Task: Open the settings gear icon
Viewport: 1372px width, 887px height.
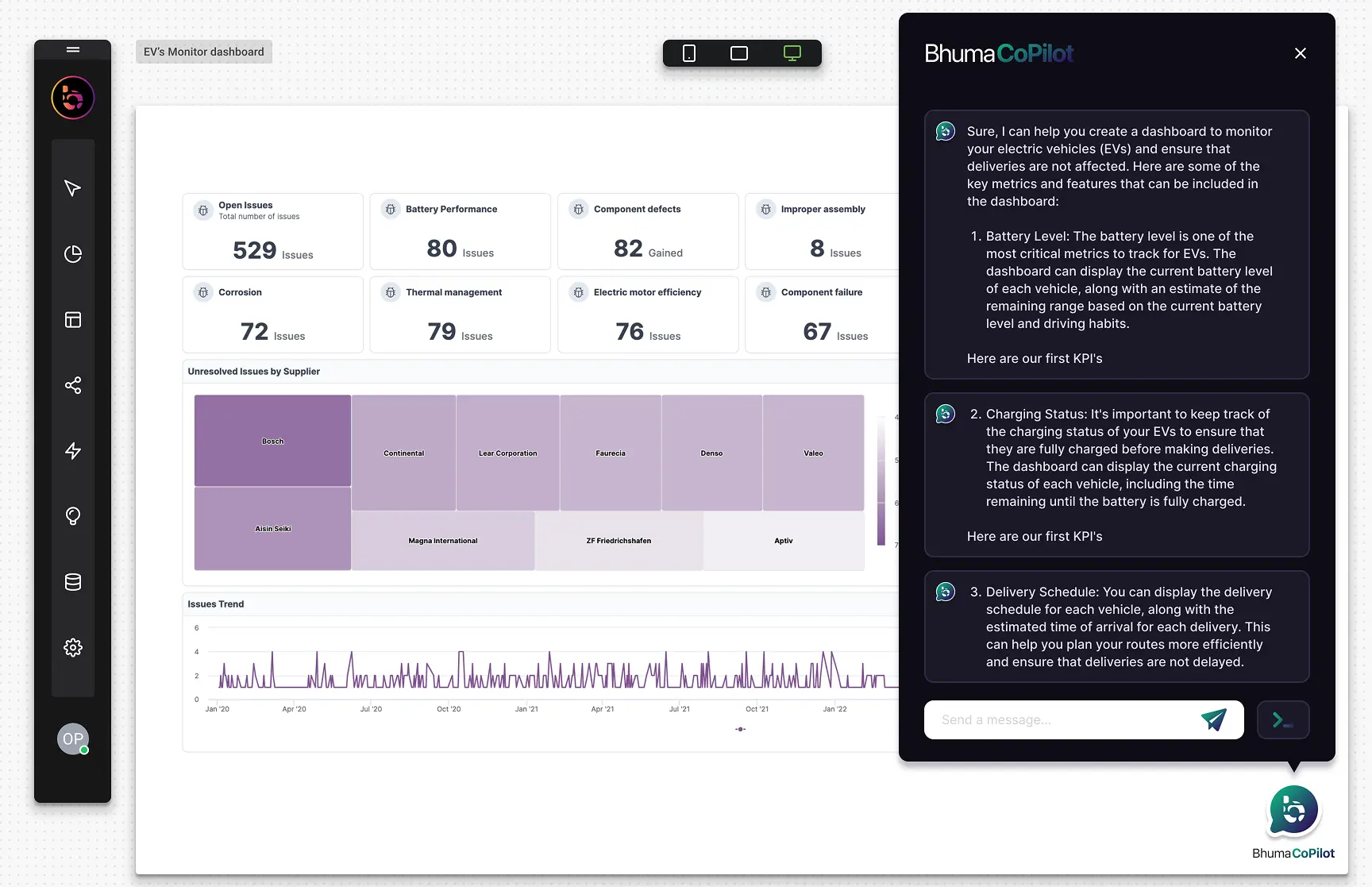Action: pyautogui.click(x=72, y=647)
